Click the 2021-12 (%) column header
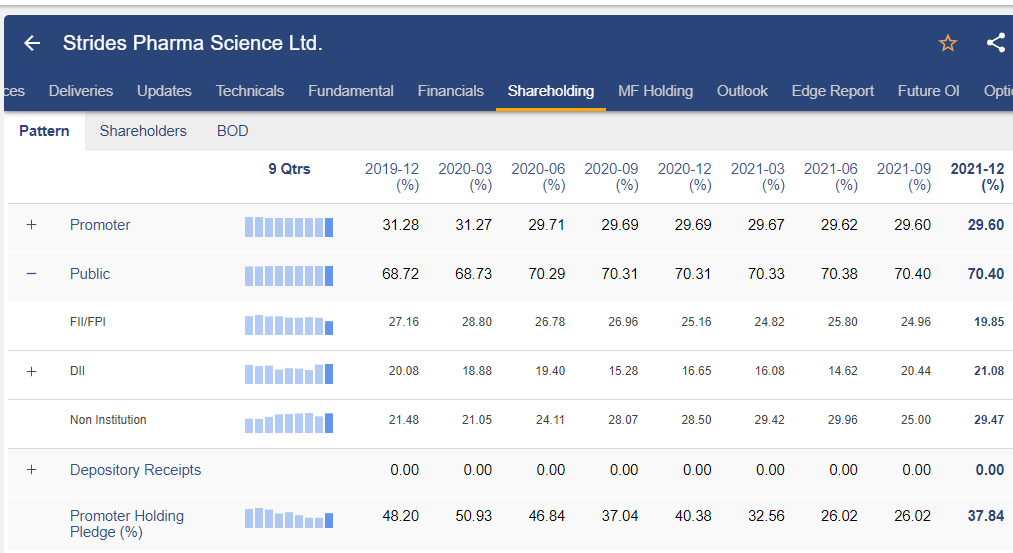The height and width of the screenshot is (553, 1013). [x=977, y=177]
